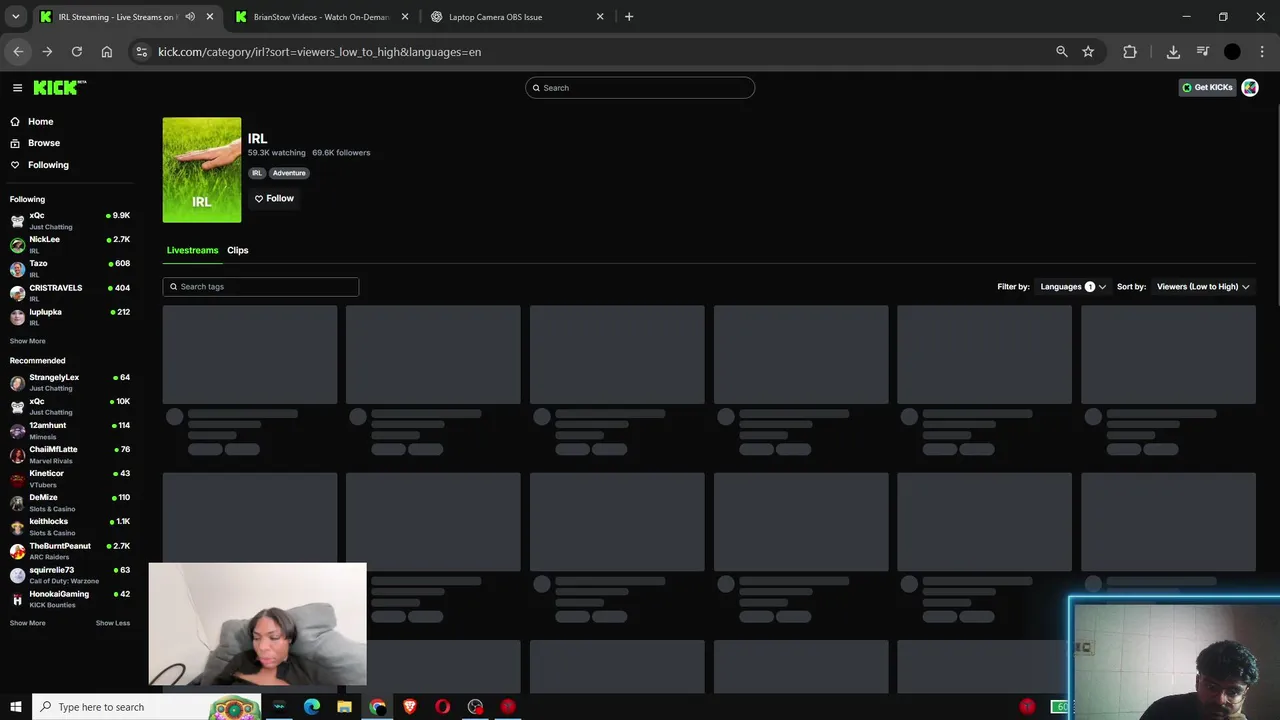Open the Chrome profile avatar
The height and width of the screenshot is (720, 1280).
click(1232, 52)
